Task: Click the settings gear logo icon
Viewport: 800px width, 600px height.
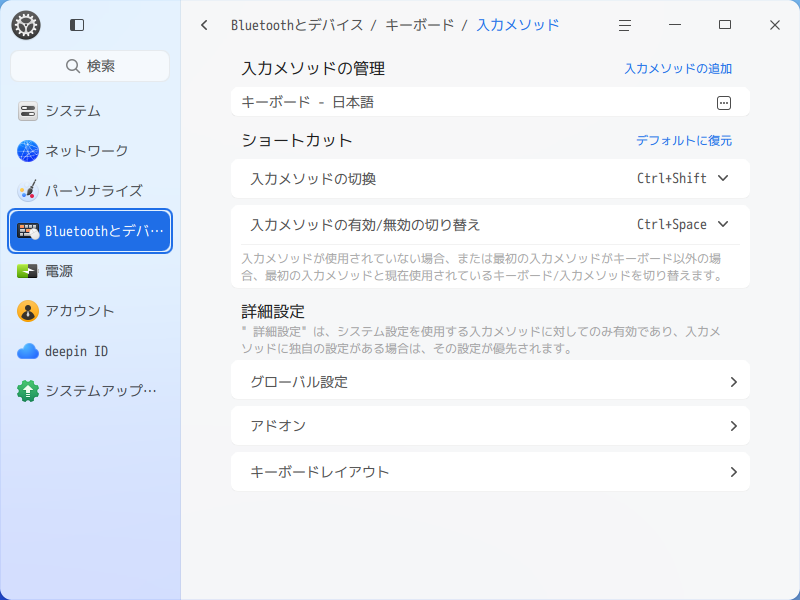Action: pos(26,25)
